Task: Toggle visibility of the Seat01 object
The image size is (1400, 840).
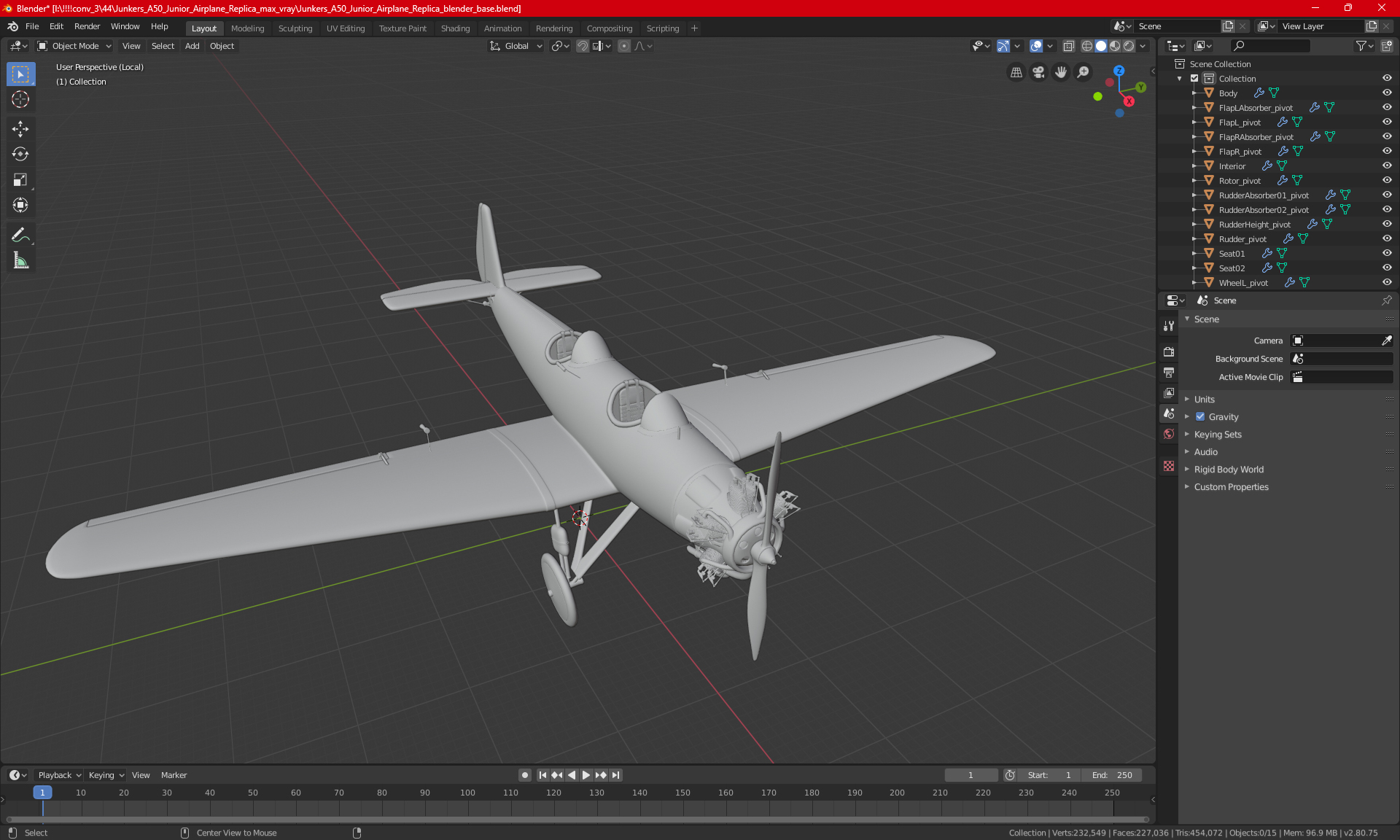Action: [1386, 254]
